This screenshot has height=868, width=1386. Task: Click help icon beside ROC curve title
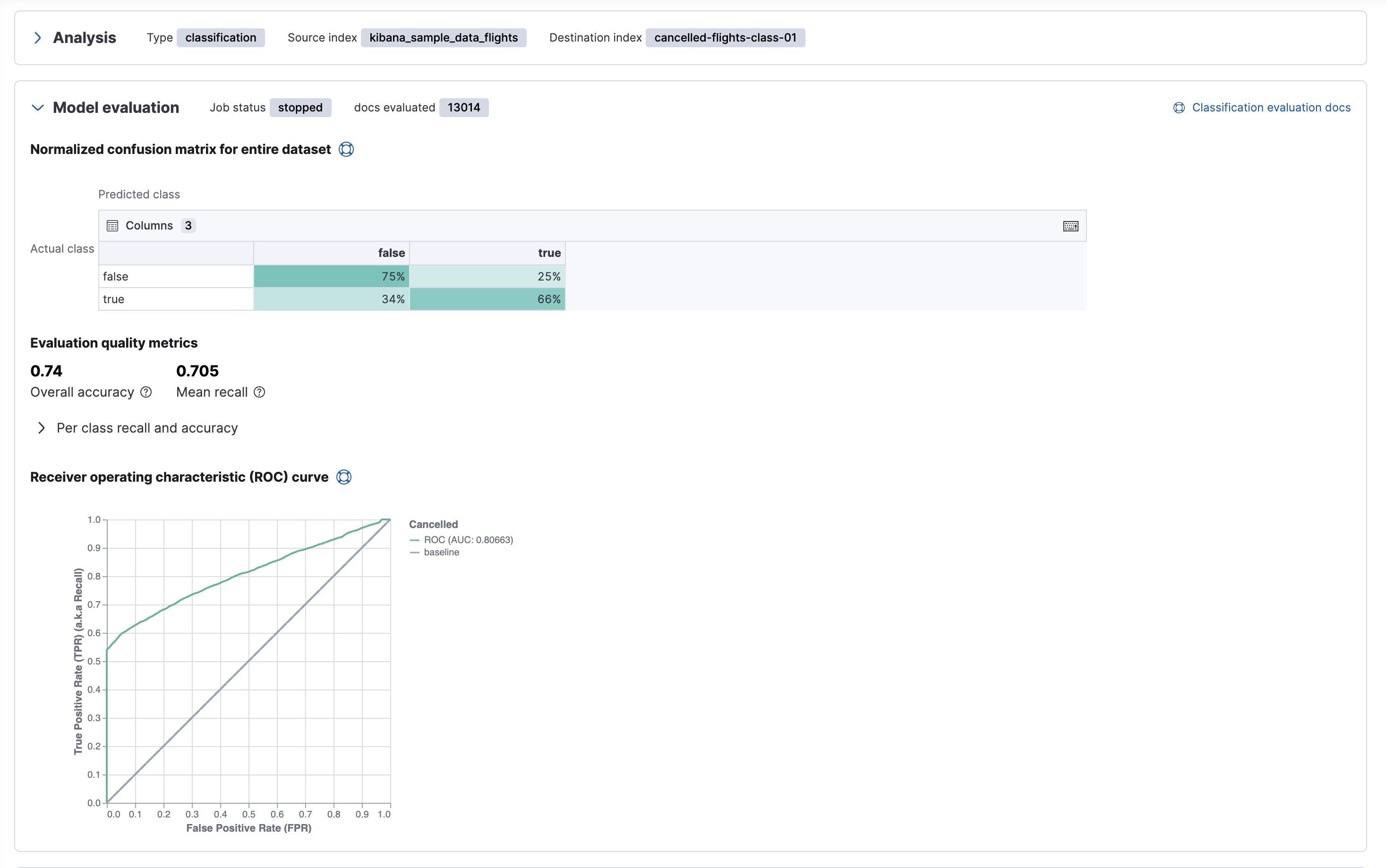(x=344, y=477)
